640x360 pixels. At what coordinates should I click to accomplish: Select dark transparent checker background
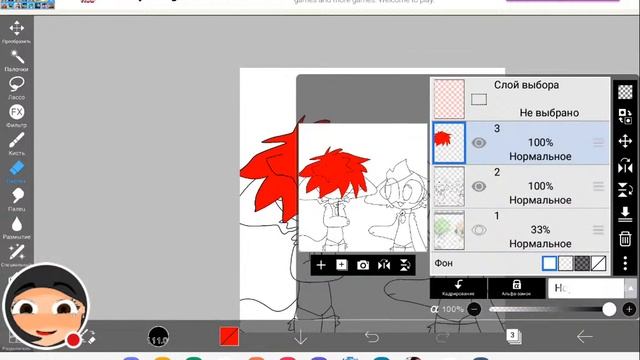pyautogui.click(x=582, y=264)
